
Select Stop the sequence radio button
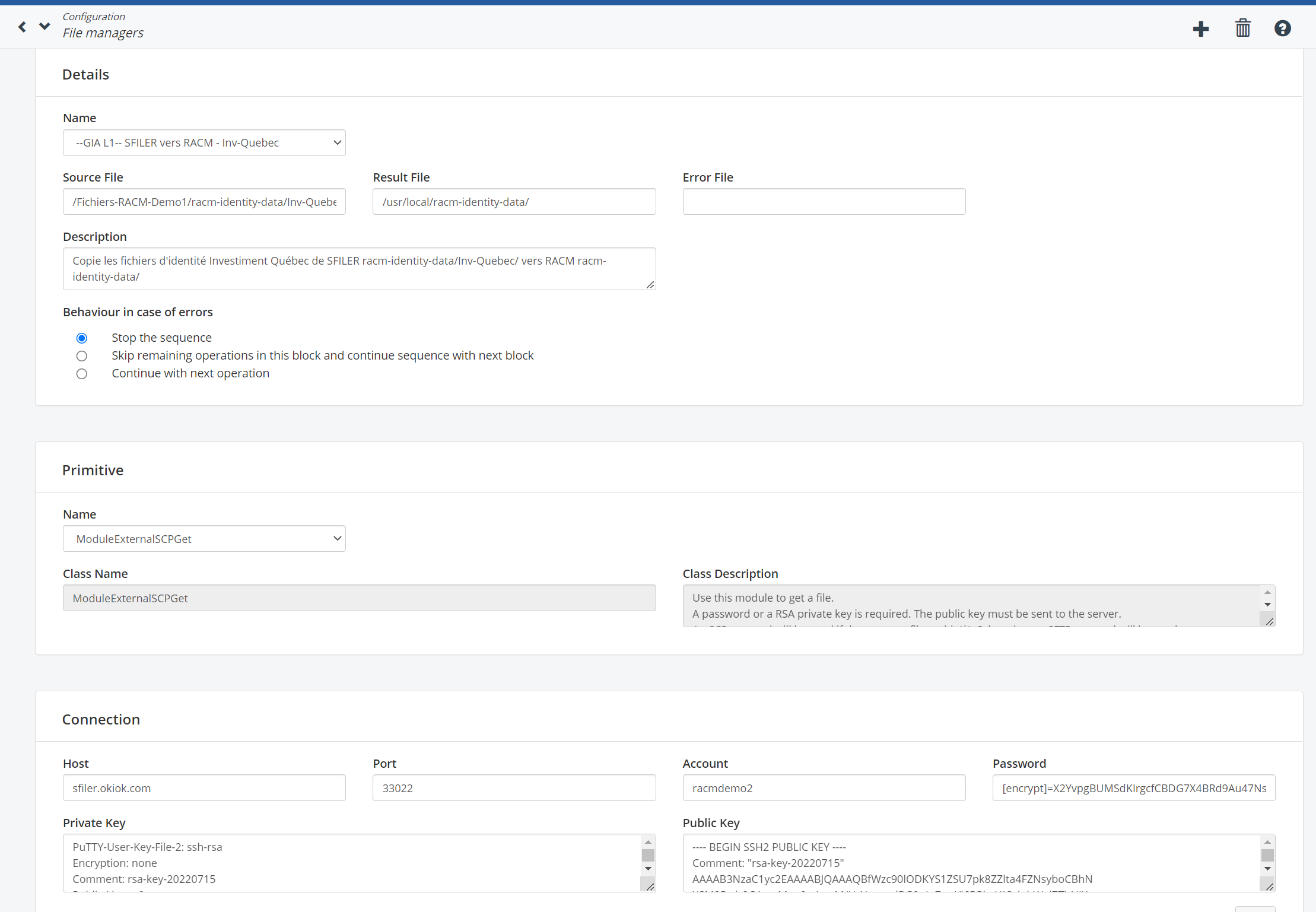pyautogui.click(x=82, y=338)
